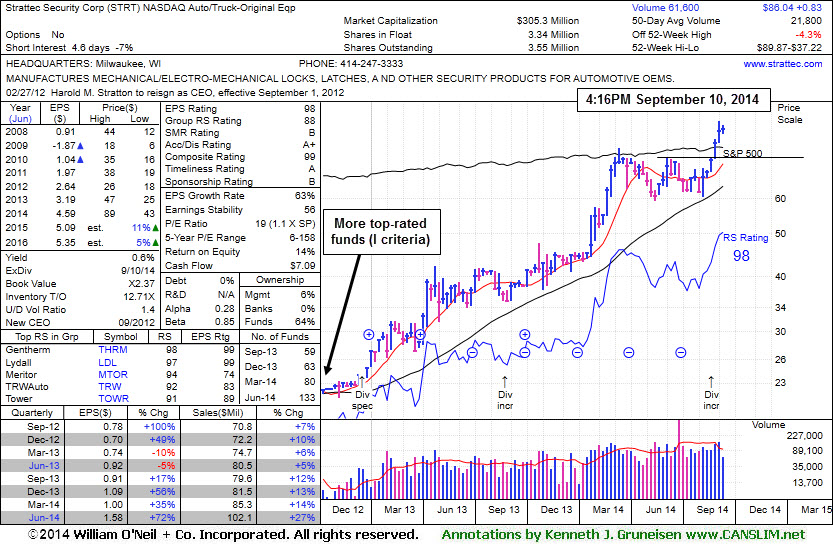This screenshot has height=546, width=833.
Task: Click the Sep-13 number of funds value 59
Action: point(310,352)
